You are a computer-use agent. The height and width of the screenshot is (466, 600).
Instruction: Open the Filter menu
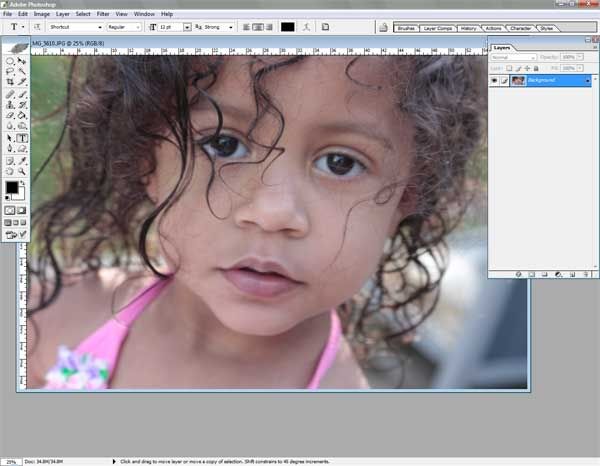click(103, 14)
